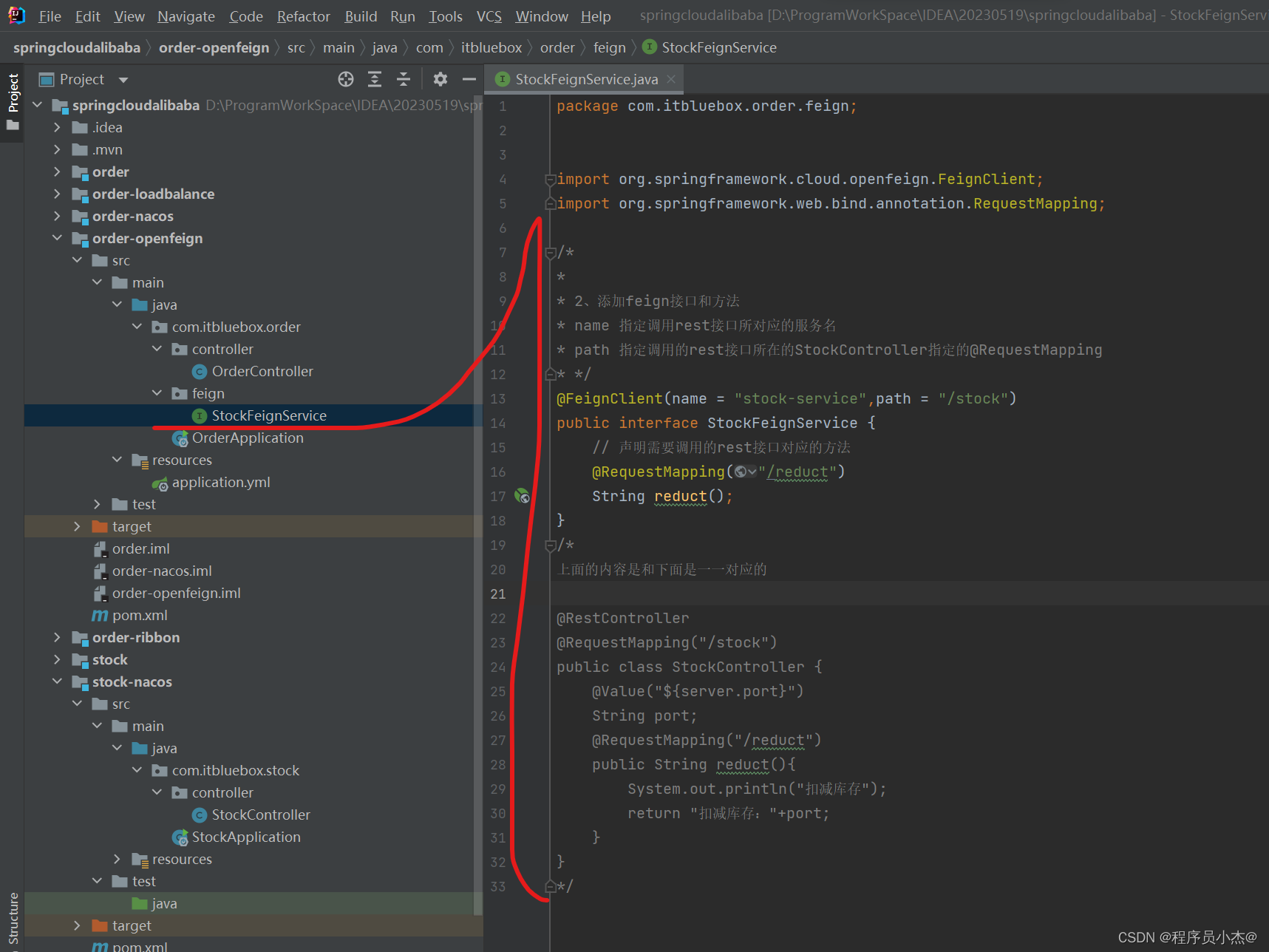1269x952 pixels.
Task: Click the StockController class icon
Action: click(x=199, y=815)
